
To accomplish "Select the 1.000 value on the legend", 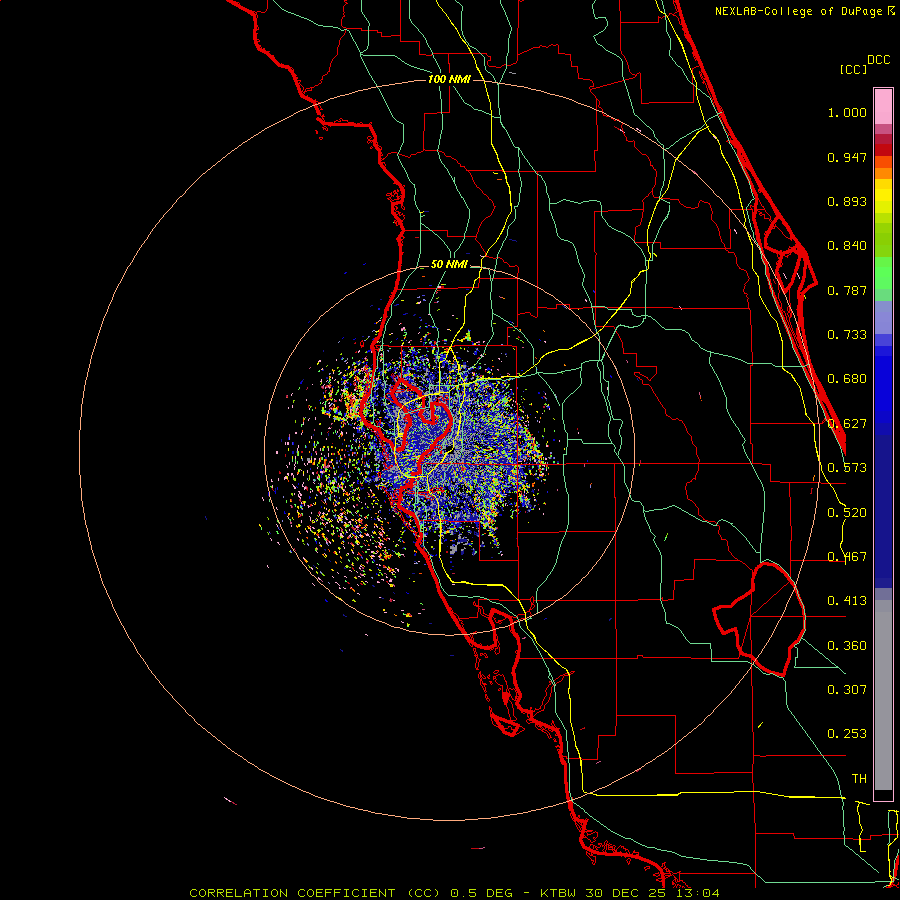I will point(847,112).
